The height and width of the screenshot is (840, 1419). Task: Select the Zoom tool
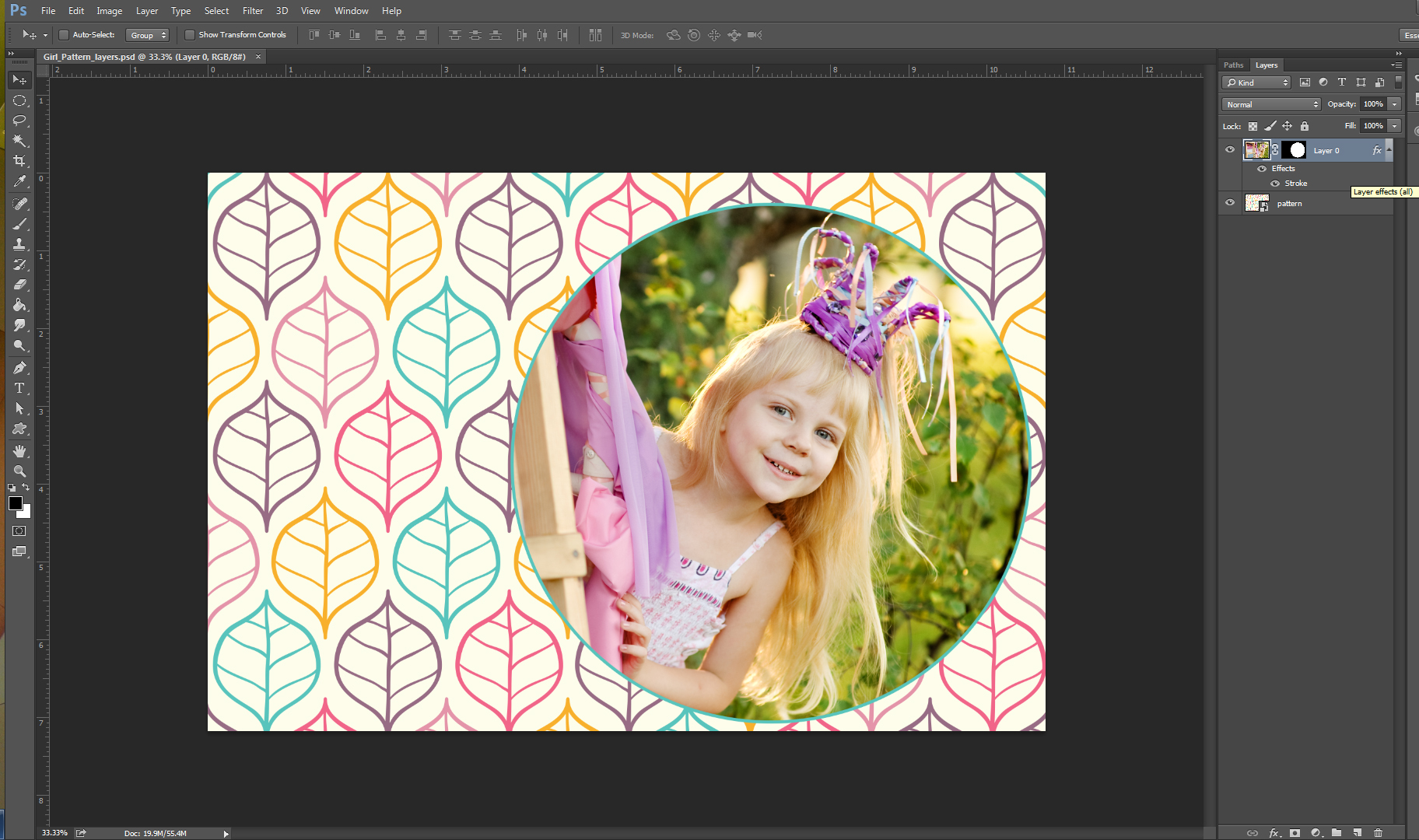(x=19, y=471)
